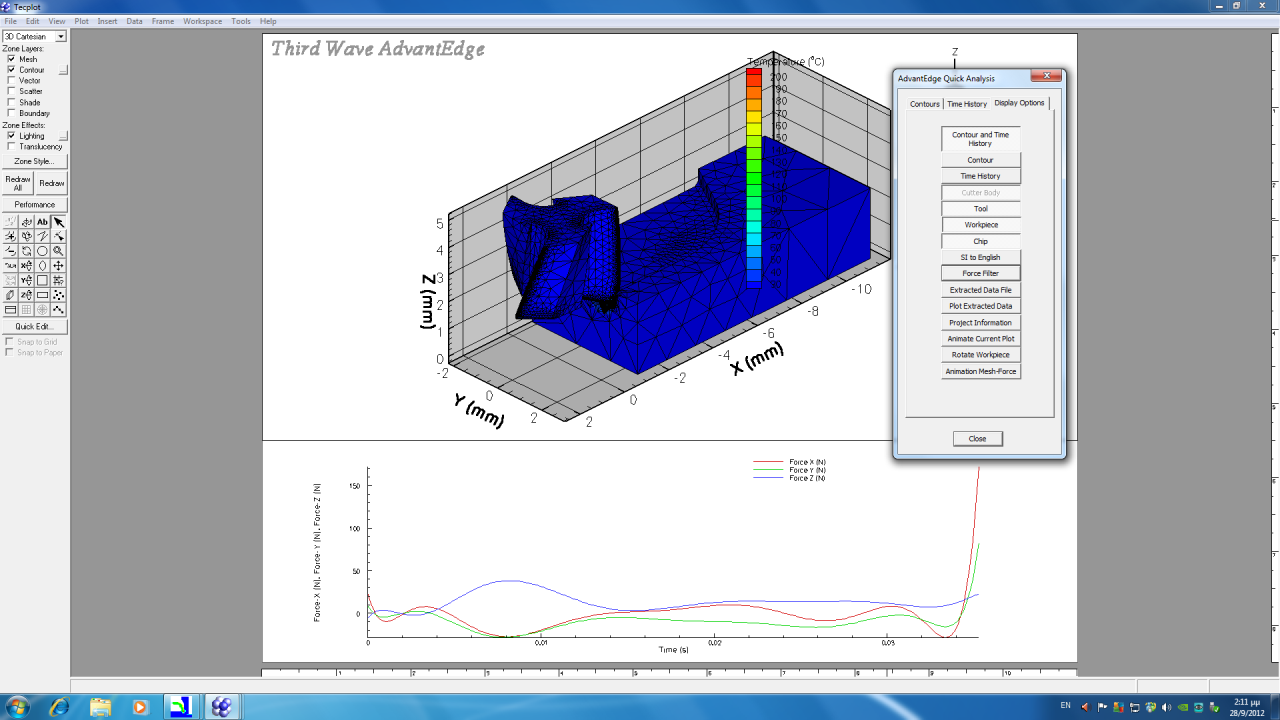Image resolution: width=1280 pixels, height=720 pixels.
Task: Select the circle geometry tool
Action: [x=42, y=251]
